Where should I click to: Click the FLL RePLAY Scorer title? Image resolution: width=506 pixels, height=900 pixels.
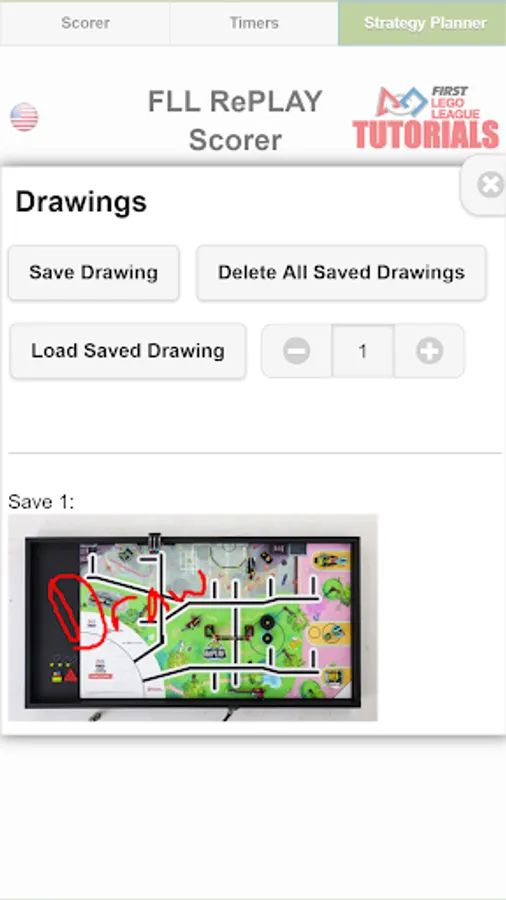[235, 121]
